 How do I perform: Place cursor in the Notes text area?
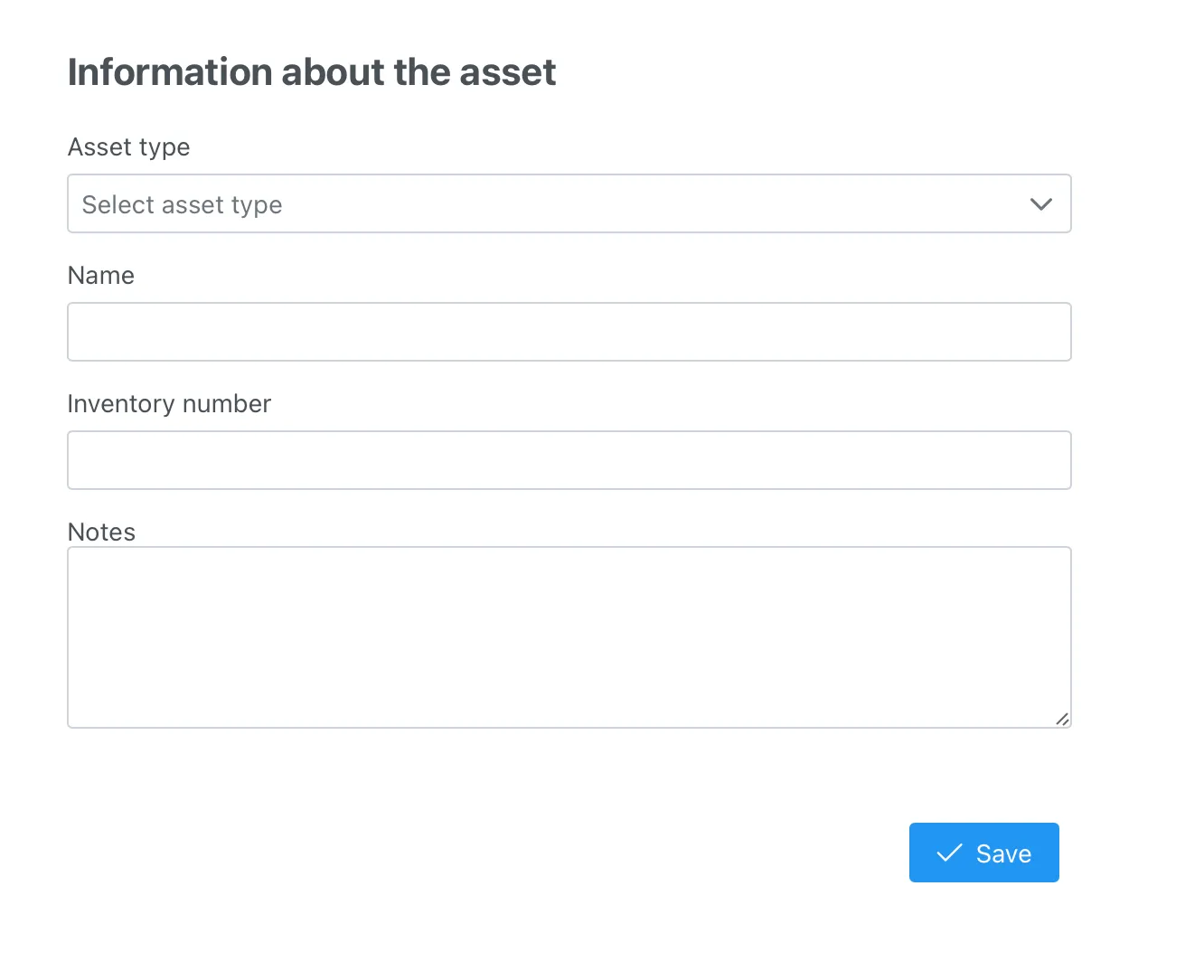(569, 636)
